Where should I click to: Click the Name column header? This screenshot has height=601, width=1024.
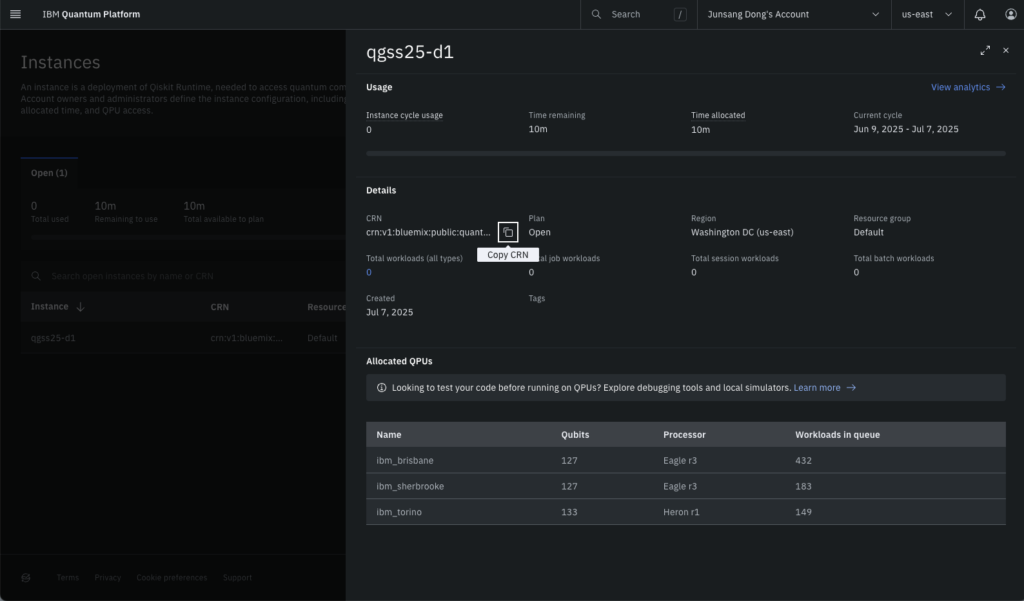coord(389,434)
